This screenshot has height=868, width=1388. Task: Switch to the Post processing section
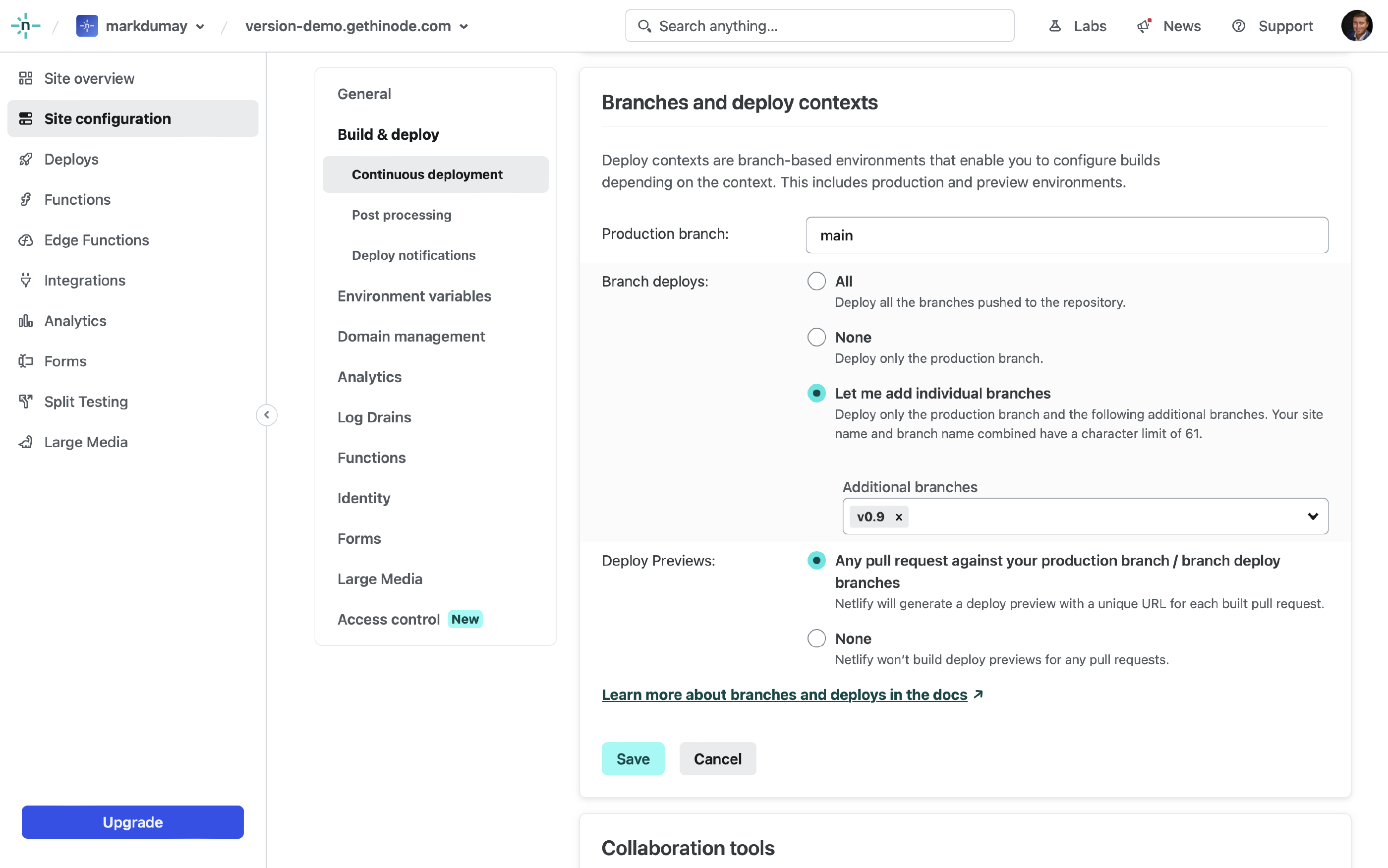coord(401,215)
